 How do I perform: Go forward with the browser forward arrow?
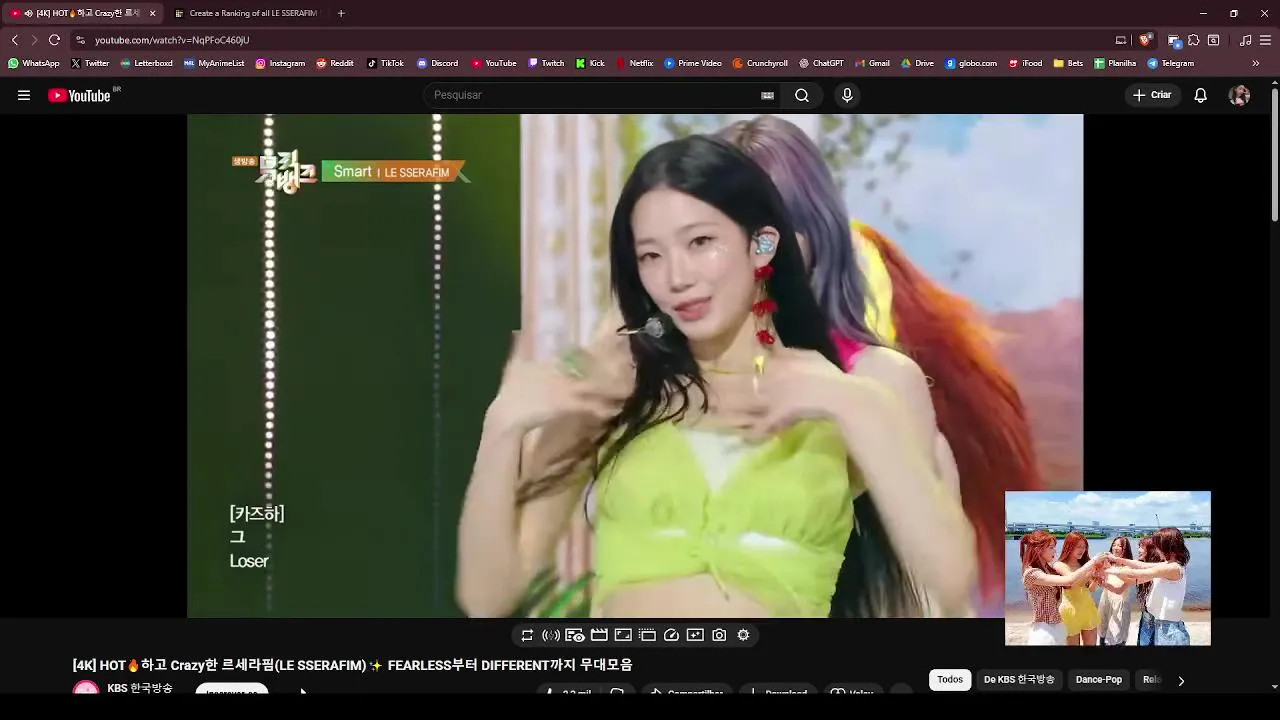click(34, 40)
